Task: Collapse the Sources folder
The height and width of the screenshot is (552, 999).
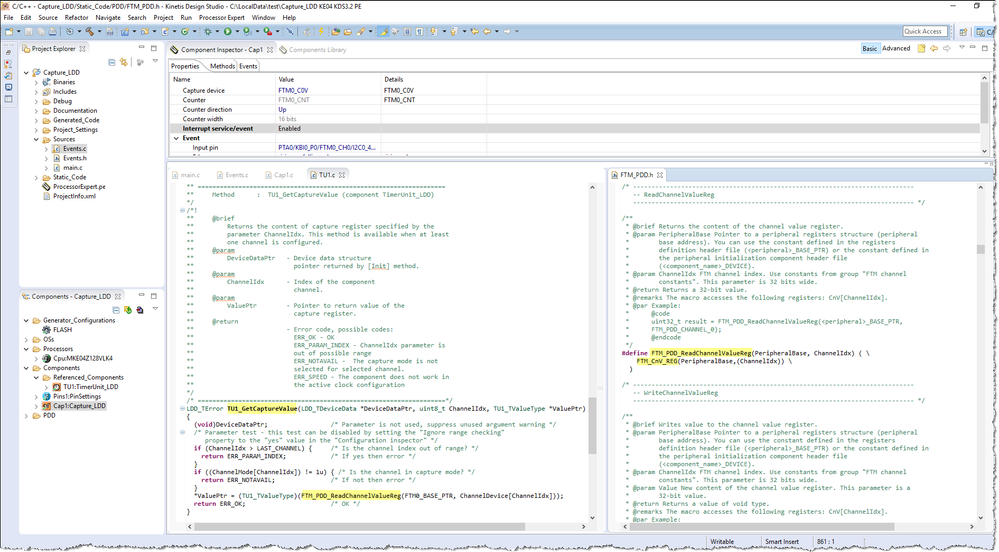Action: click(x=36, y=140)
